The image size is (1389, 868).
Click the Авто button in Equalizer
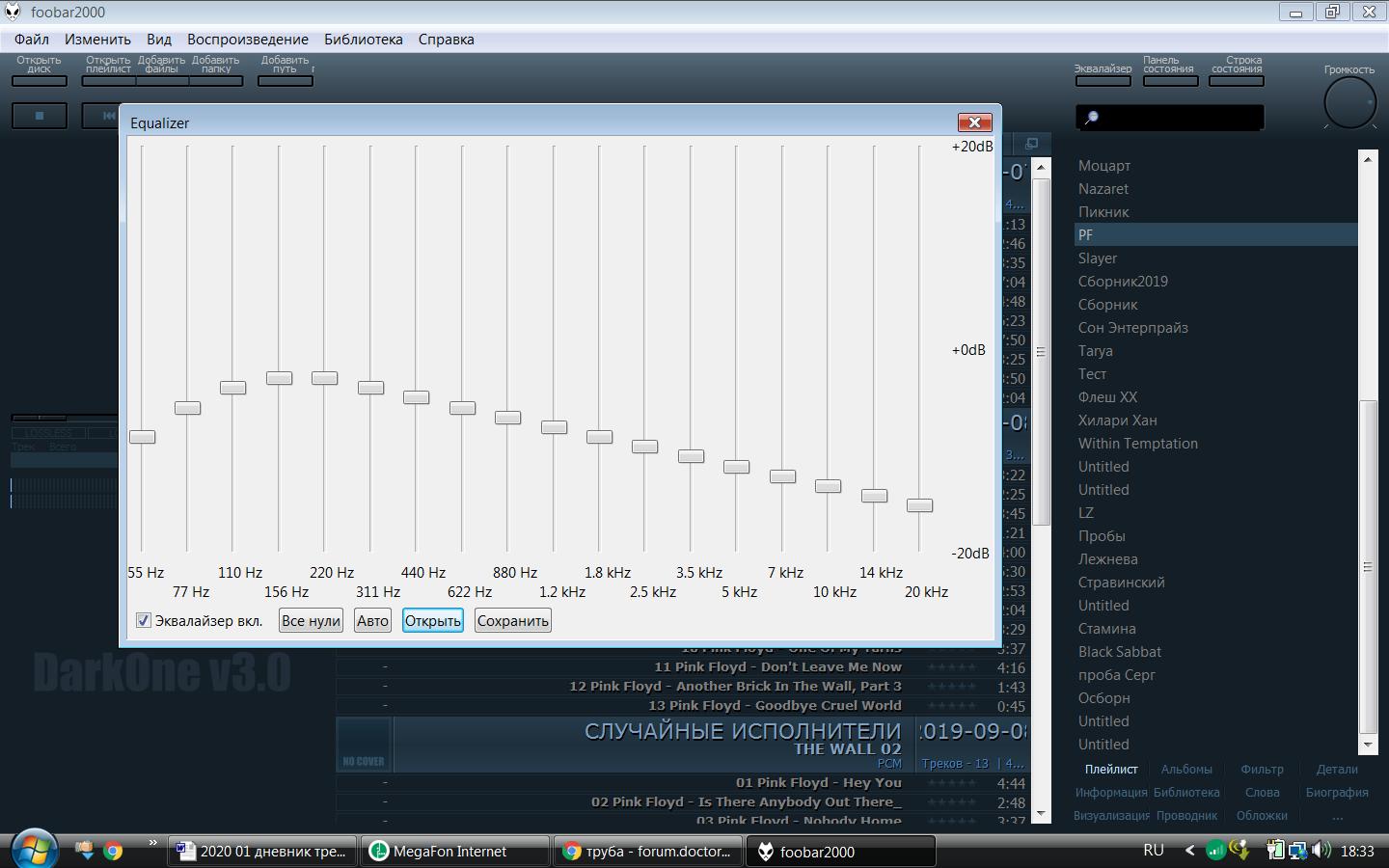(x=372, y=620)
